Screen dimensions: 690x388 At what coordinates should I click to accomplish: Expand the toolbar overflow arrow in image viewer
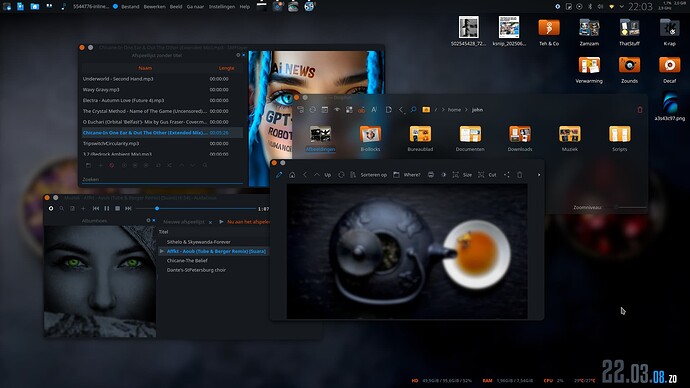(539, 175)
